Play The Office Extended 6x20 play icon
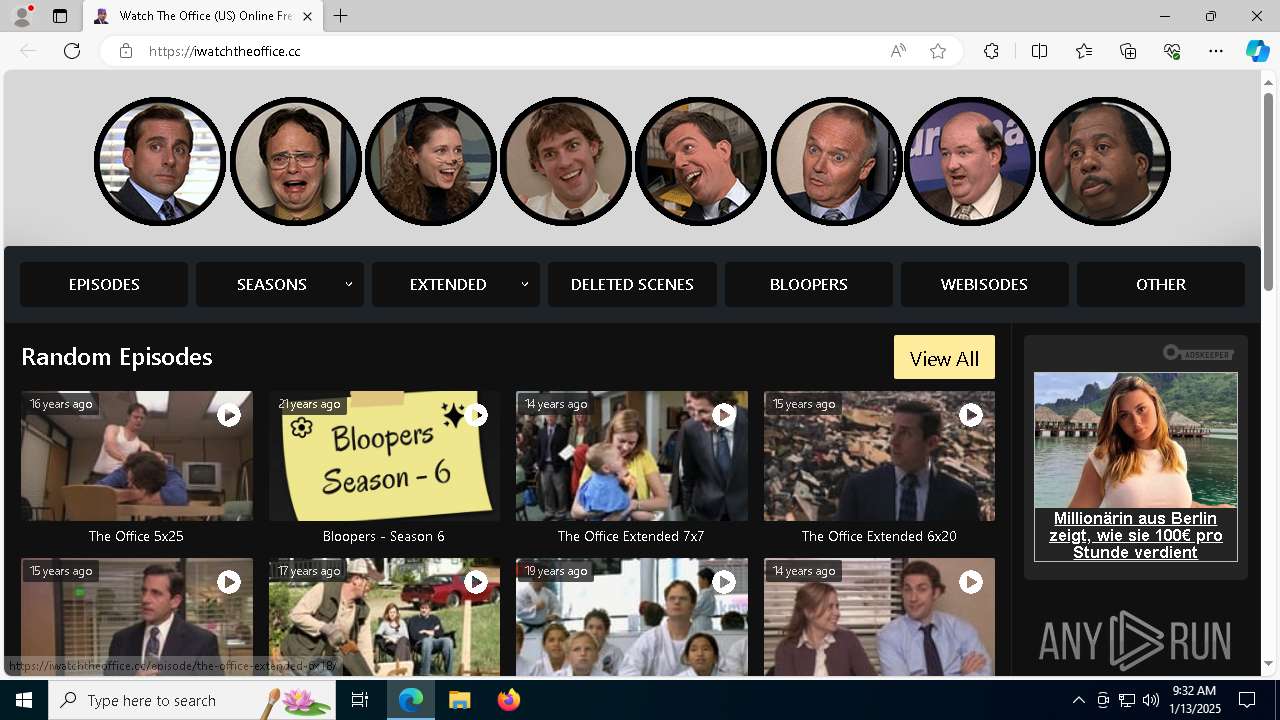Image resolution: width=1280 pixels, height=720 pixels. [x=971, y=414]
